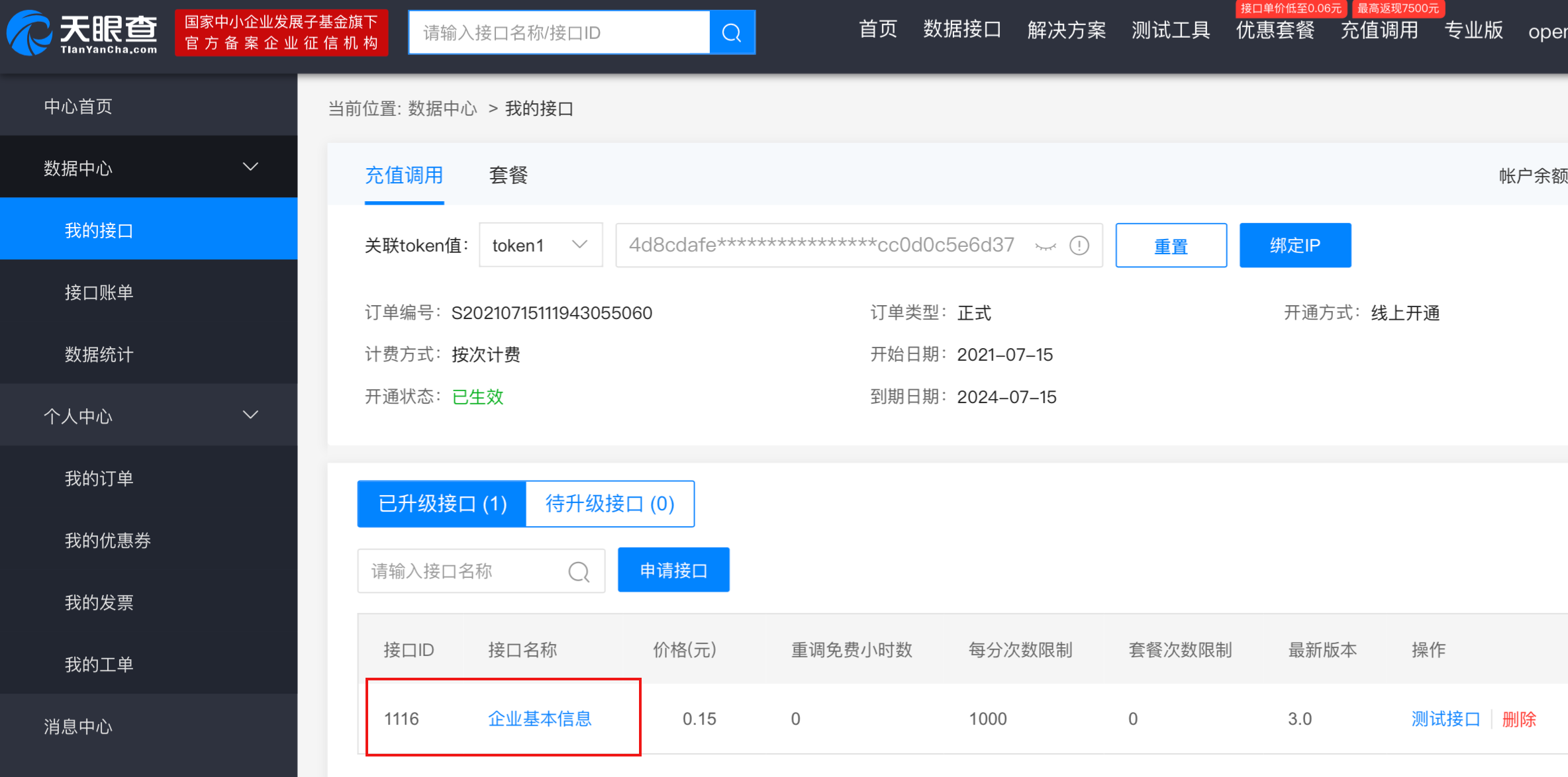Select 我的发票 in sidebar
1568x777 pixels.
[148, 602]
